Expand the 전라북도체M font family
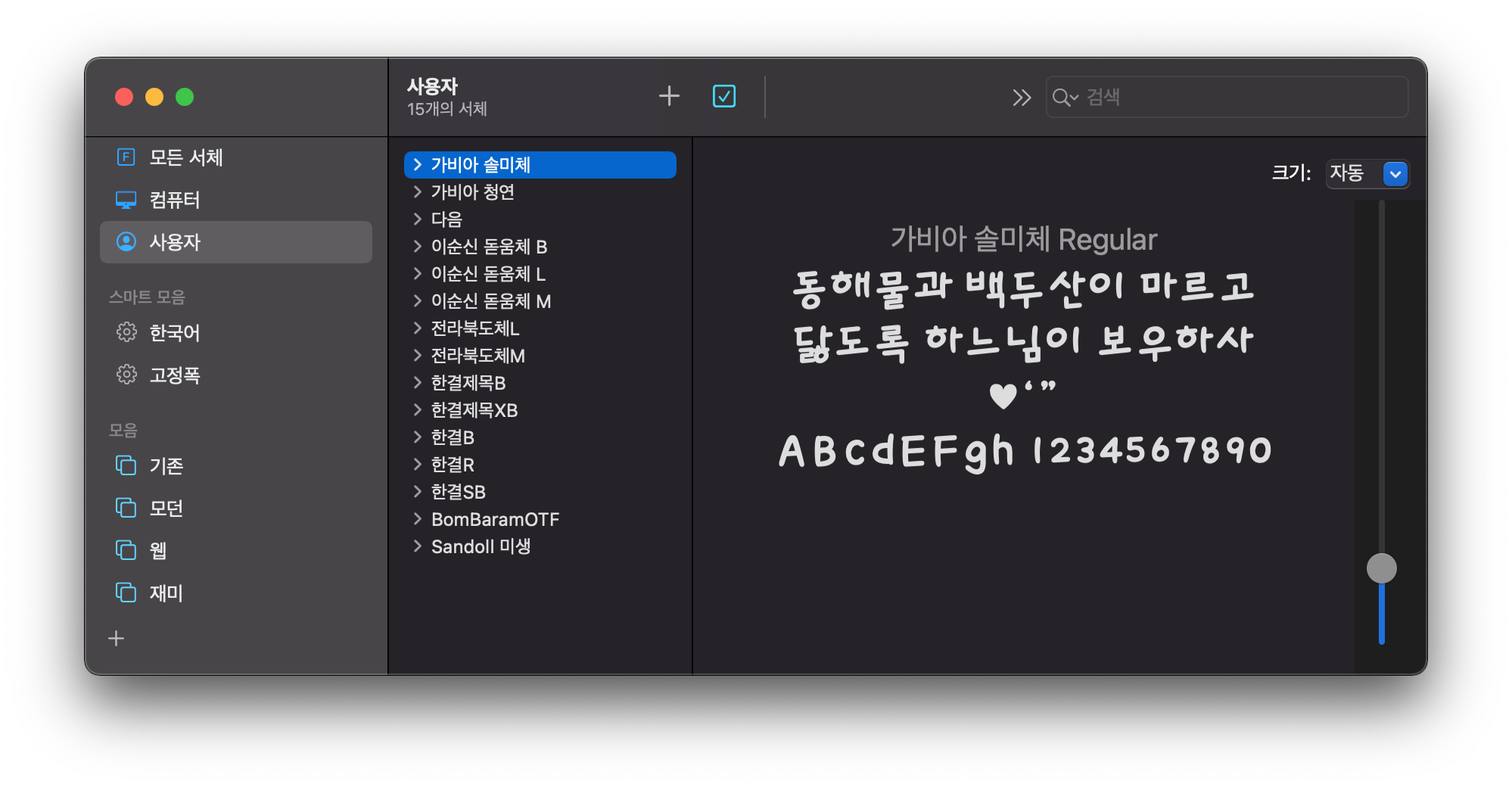 point(417,355)
